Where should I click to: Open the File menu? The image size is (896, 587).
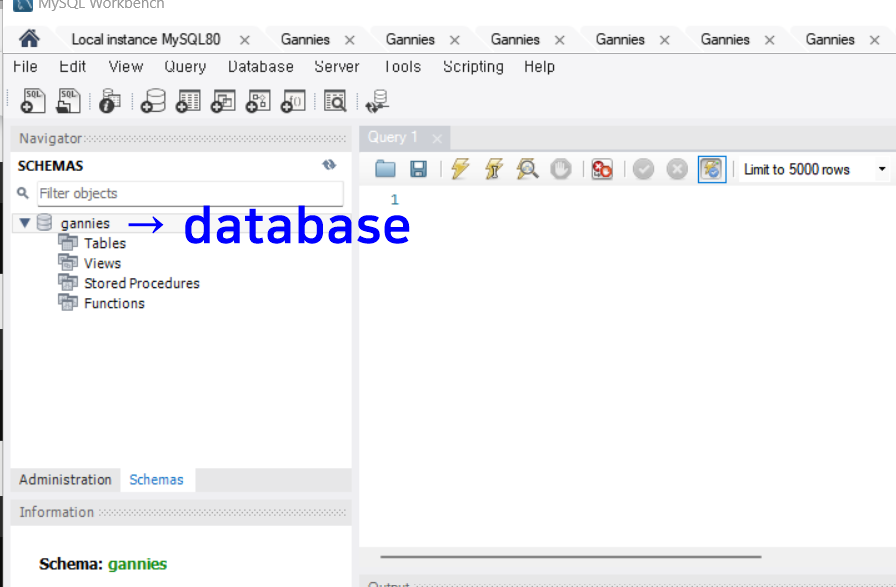[x=25, y=67]
